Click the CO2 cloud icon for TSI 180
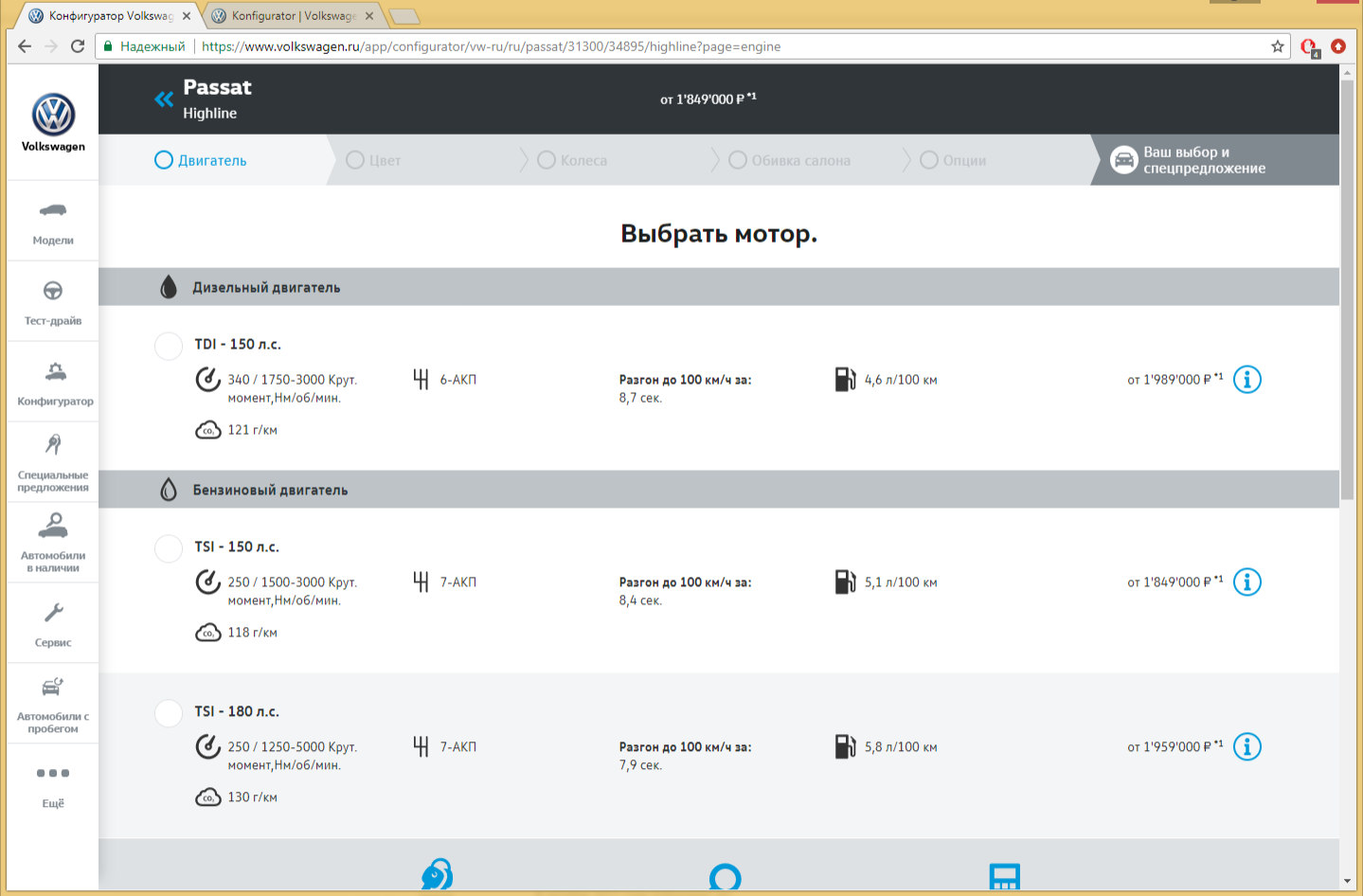This screenshot has height=896, width=1363. coord(208,797)
